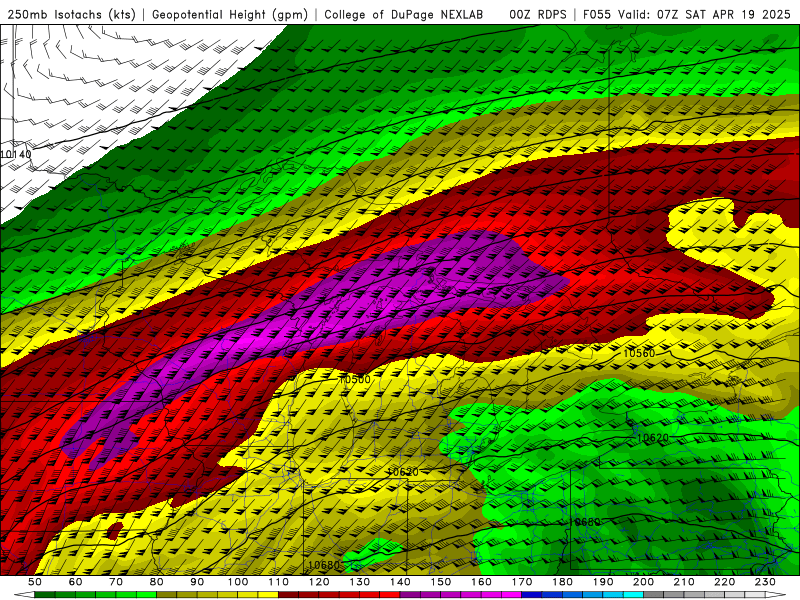Select the bright red swatch just before 140
800x600 pixels.
click(x=390, y=595)
